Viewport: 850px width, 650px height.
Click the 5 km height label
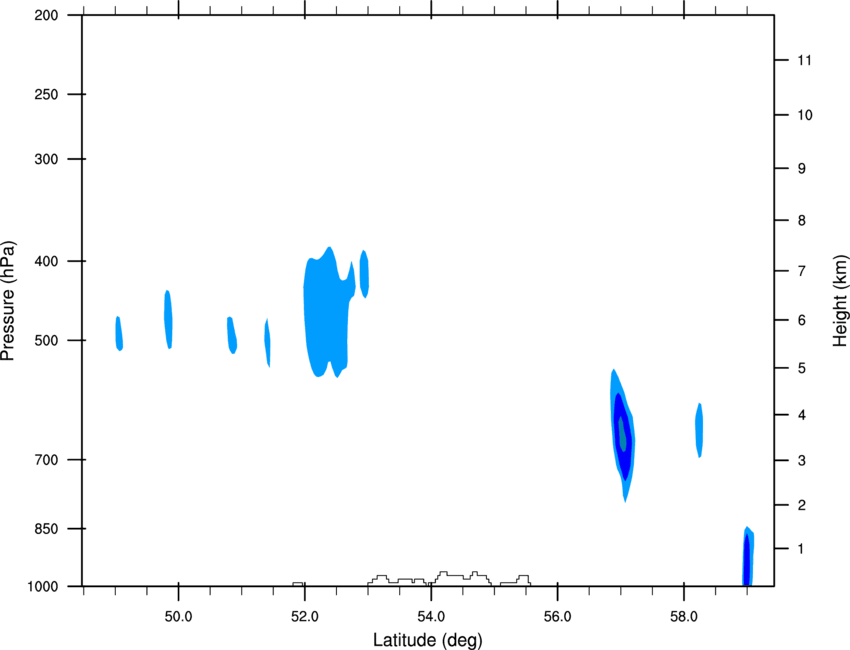point(802,369)
